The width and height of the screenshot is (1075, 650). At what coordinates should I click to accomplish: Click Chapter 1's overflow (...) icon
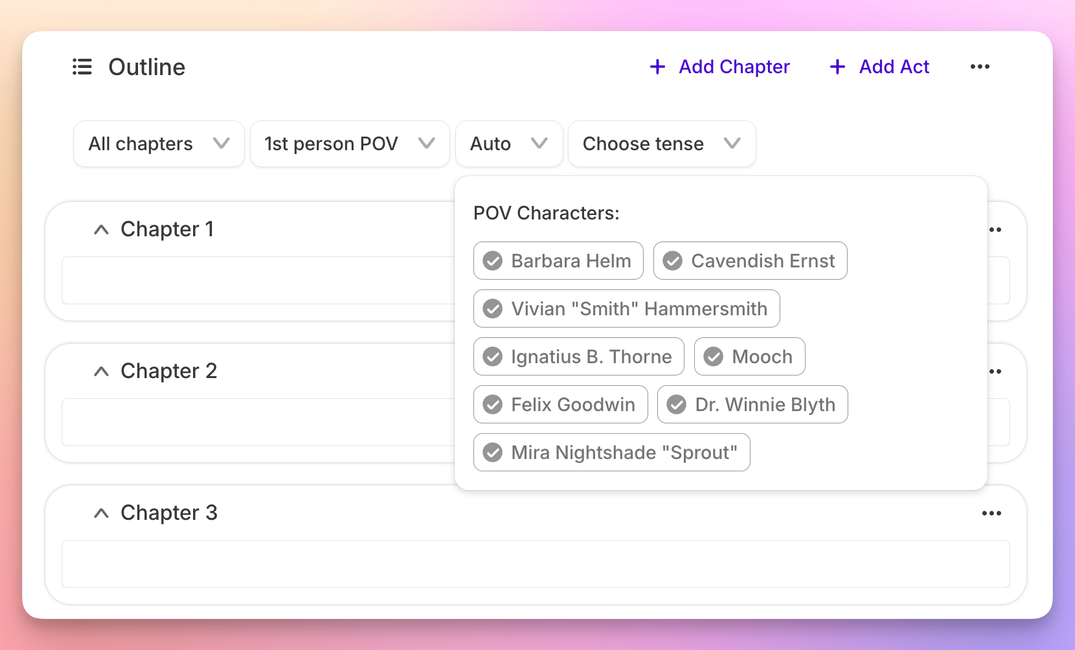tap(995, 229)
